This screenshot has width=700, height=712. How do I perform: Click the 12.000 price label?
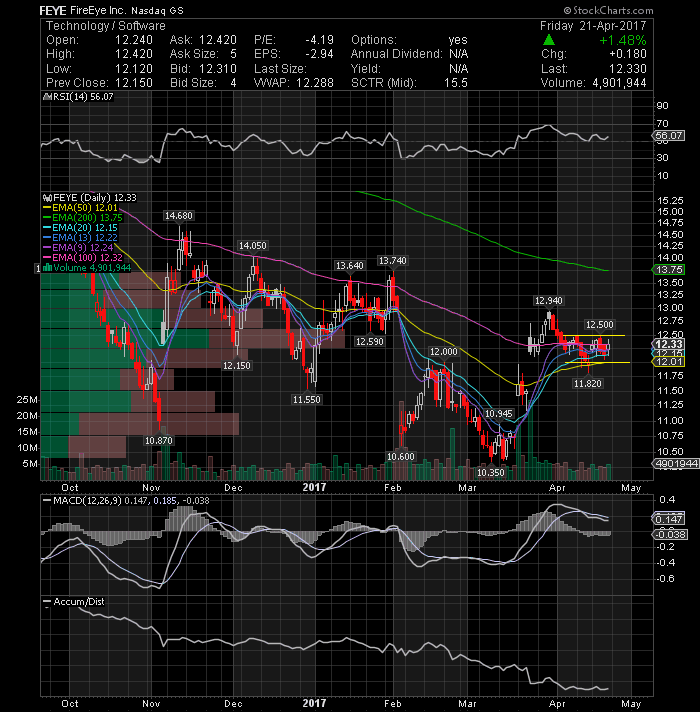(x=444, y=352)
